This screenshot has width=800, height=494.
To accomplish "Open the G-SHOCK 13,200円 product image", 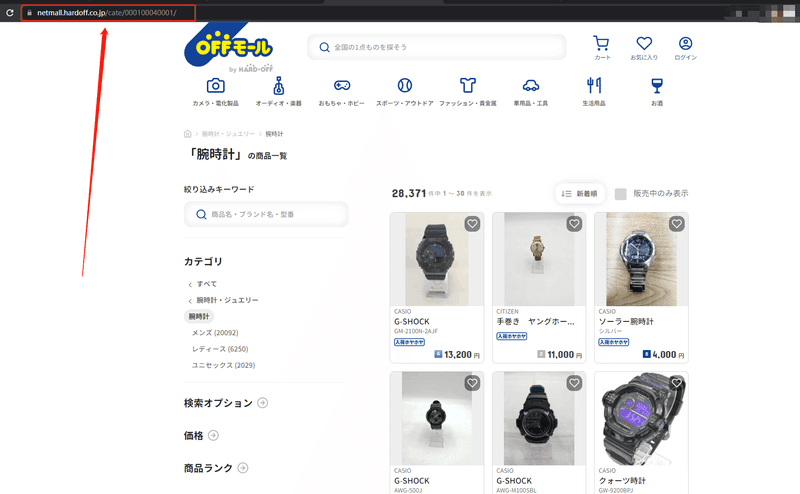I will pos(437,259).
